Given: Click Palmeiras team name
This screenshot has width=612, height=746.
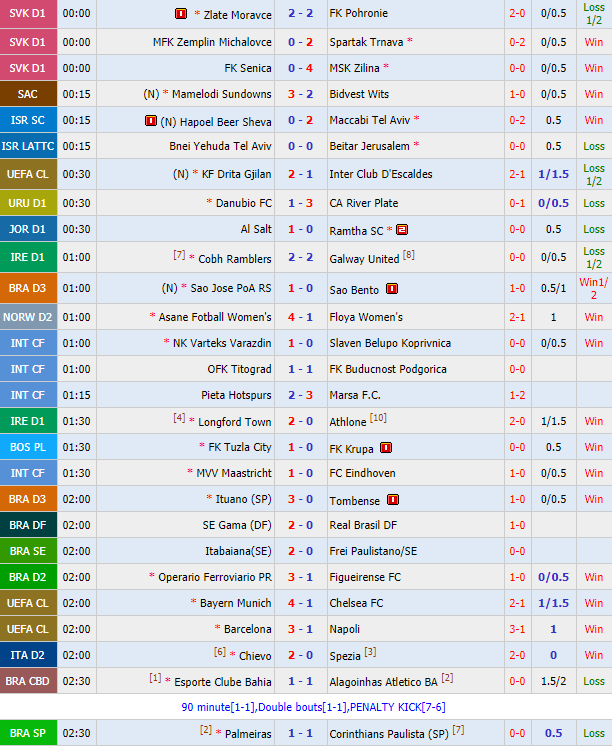Looking at the screenshot, I should (248, 734).
